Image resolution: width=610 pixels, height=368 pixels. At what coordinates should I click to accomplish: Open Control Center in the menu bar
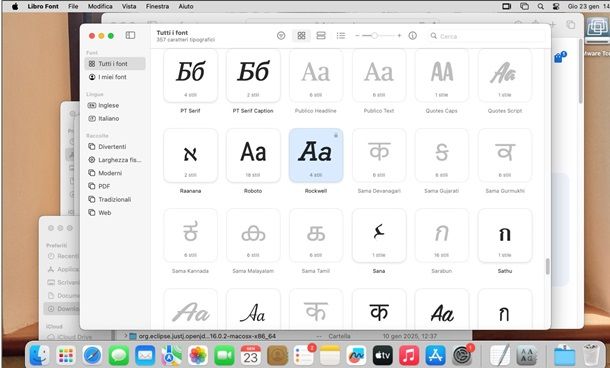(556, 6)
